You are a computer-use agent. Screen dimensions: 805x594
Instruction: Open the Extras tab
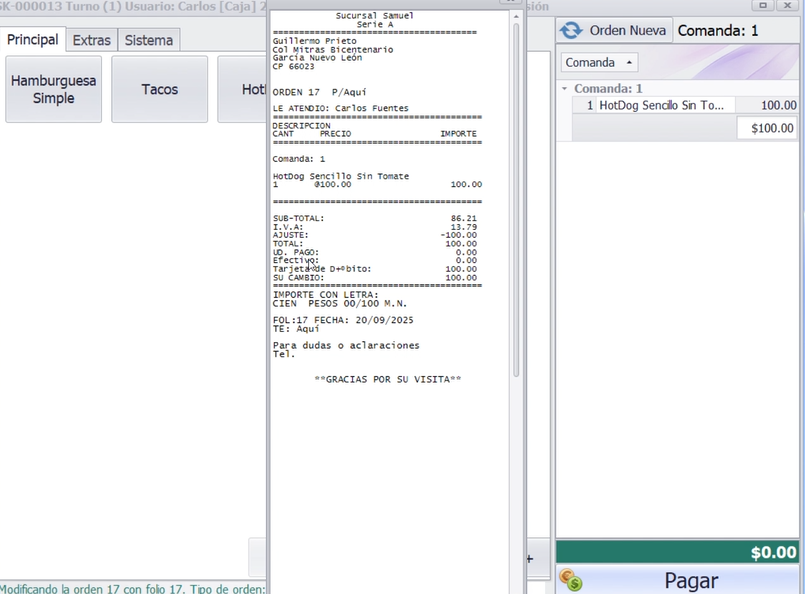[x=92, y=40]
